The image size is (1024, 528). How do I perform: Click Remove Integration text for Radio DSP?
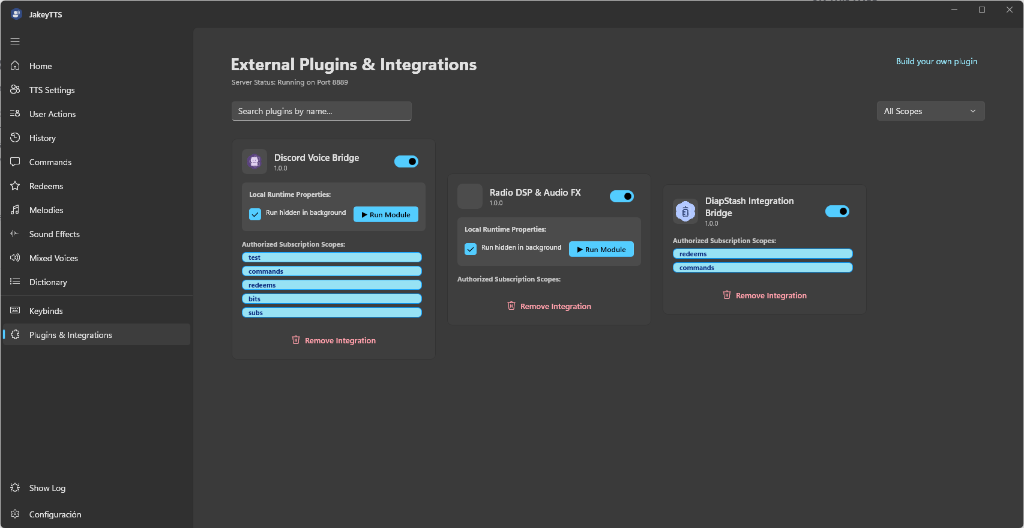click(556, 306)
